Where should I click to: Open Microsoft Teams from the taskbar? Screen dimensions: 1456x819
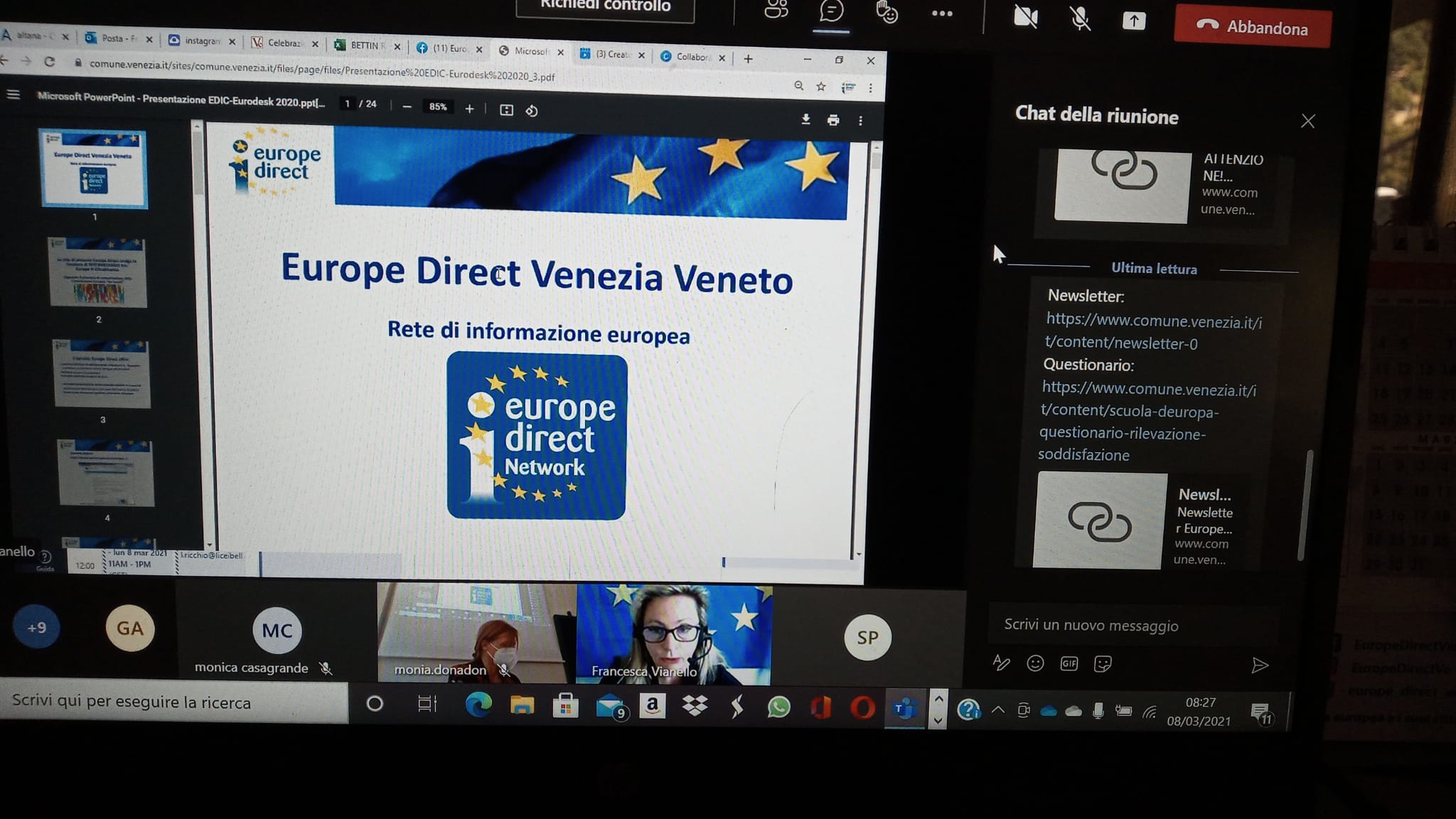[904, 709]
